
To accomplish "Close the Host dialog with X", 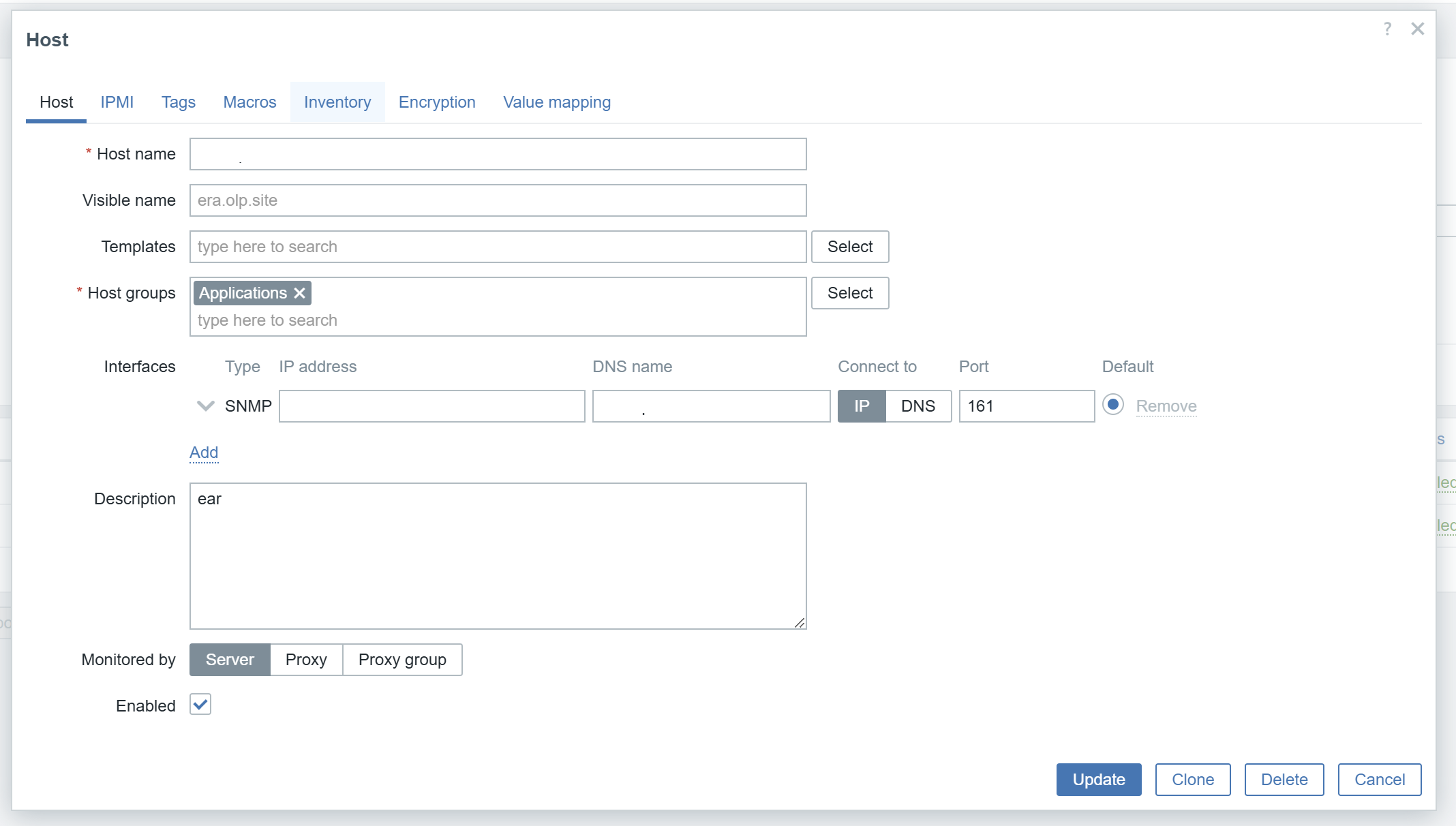I will point(1418,29).
